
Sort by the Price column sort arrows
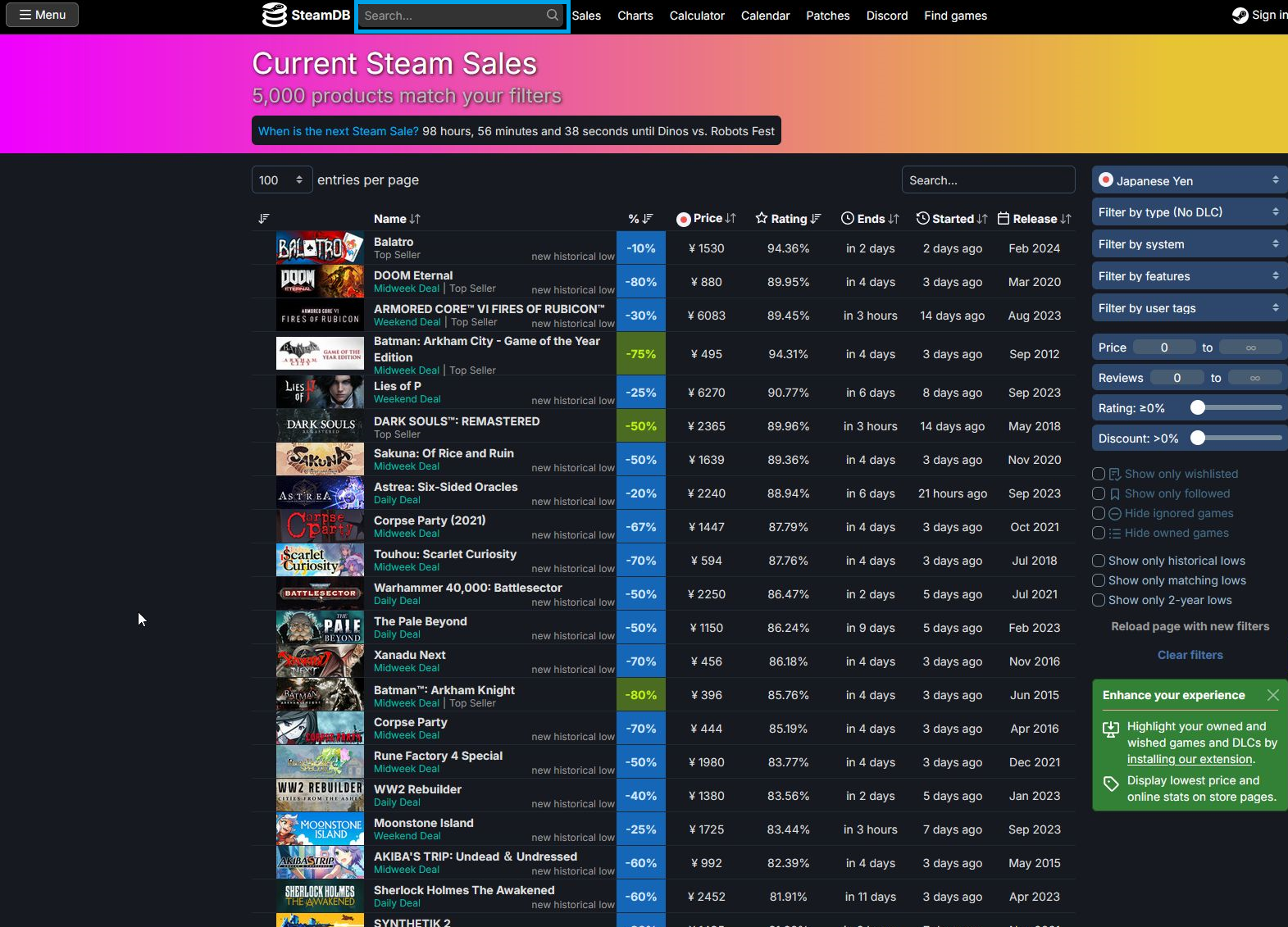coord(730,218)
